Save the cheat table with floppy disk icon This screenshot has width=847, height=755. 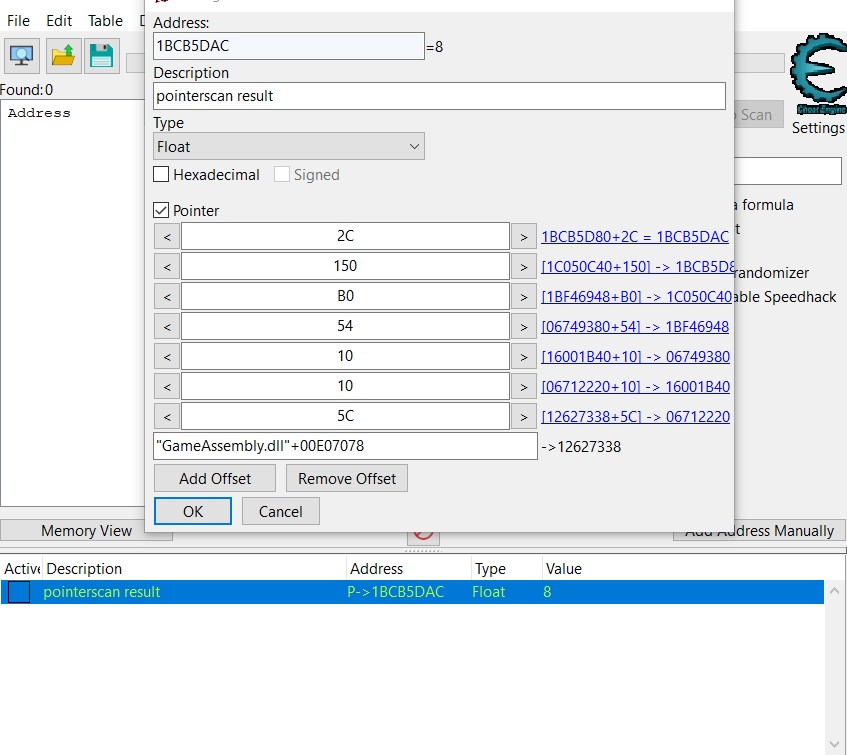pos(101,57)
